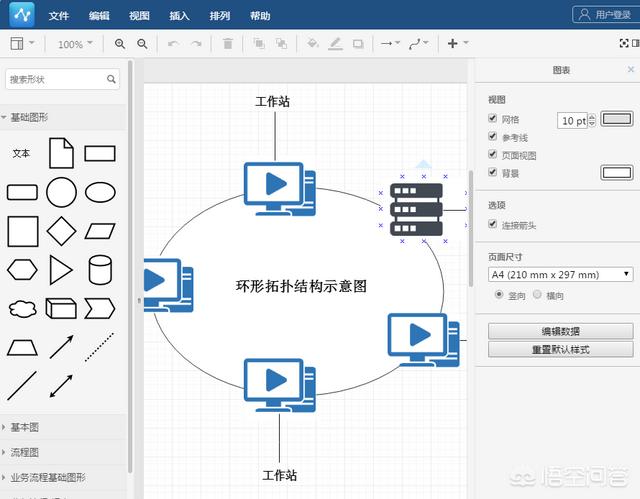Open the 插入 menu
Image resolution: width=640 pixels, height=499 pixels.
pos(180,16)
